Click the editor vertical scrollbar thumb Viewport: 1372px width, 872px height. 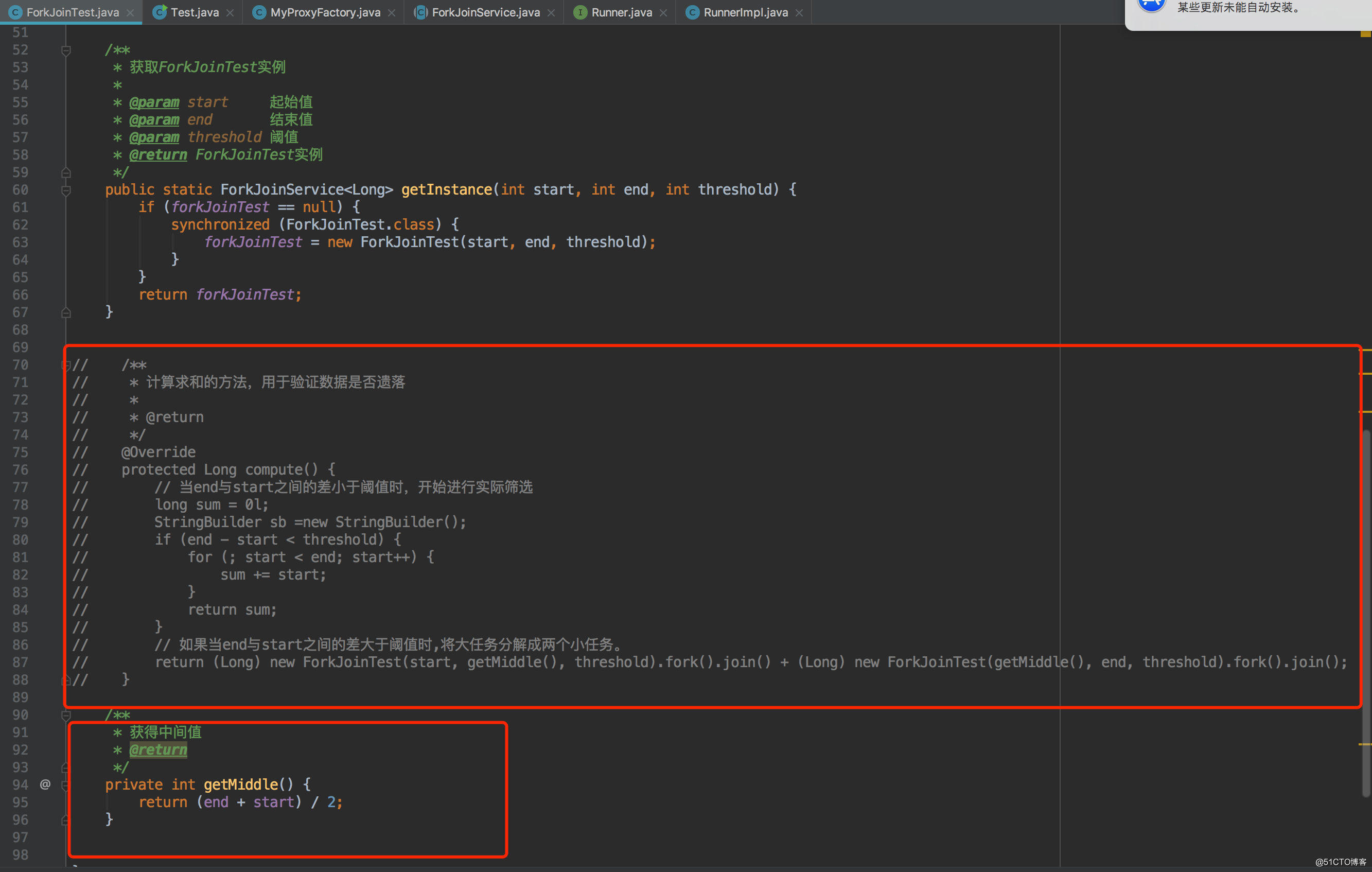tap(1366, 613)
